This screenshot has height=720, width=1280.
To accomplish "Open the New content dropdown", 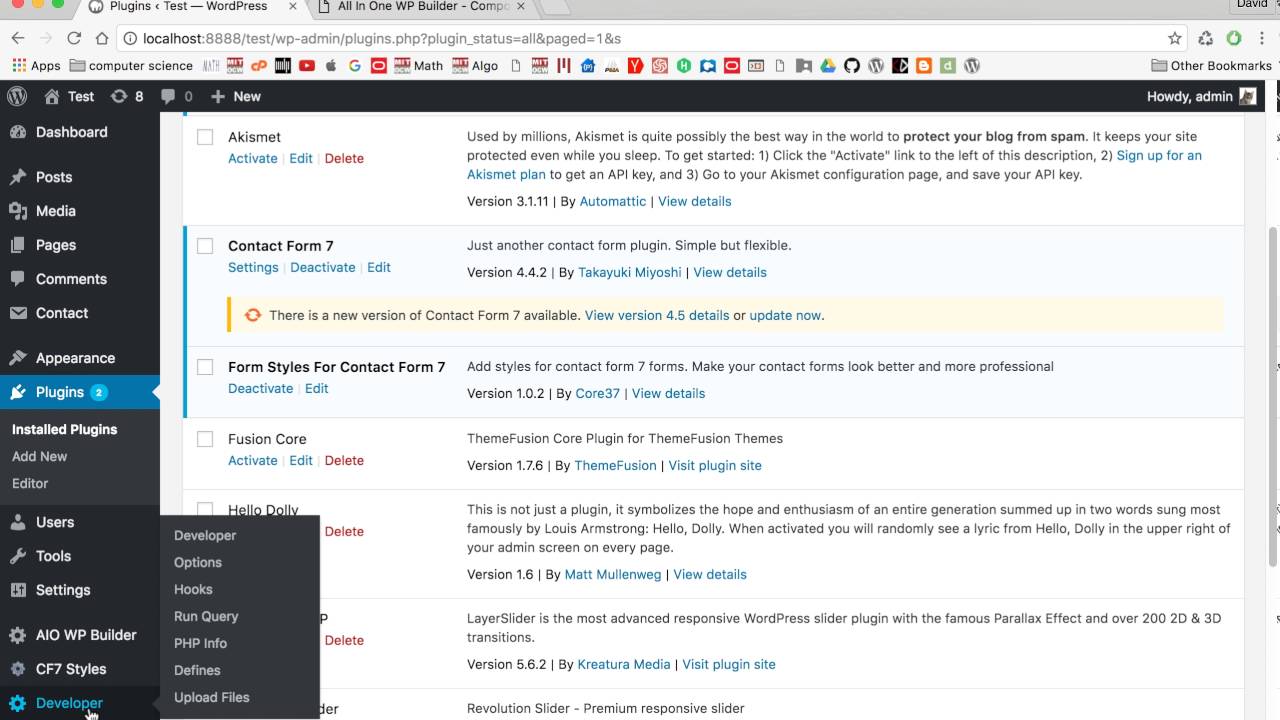I will click(236, 96).
